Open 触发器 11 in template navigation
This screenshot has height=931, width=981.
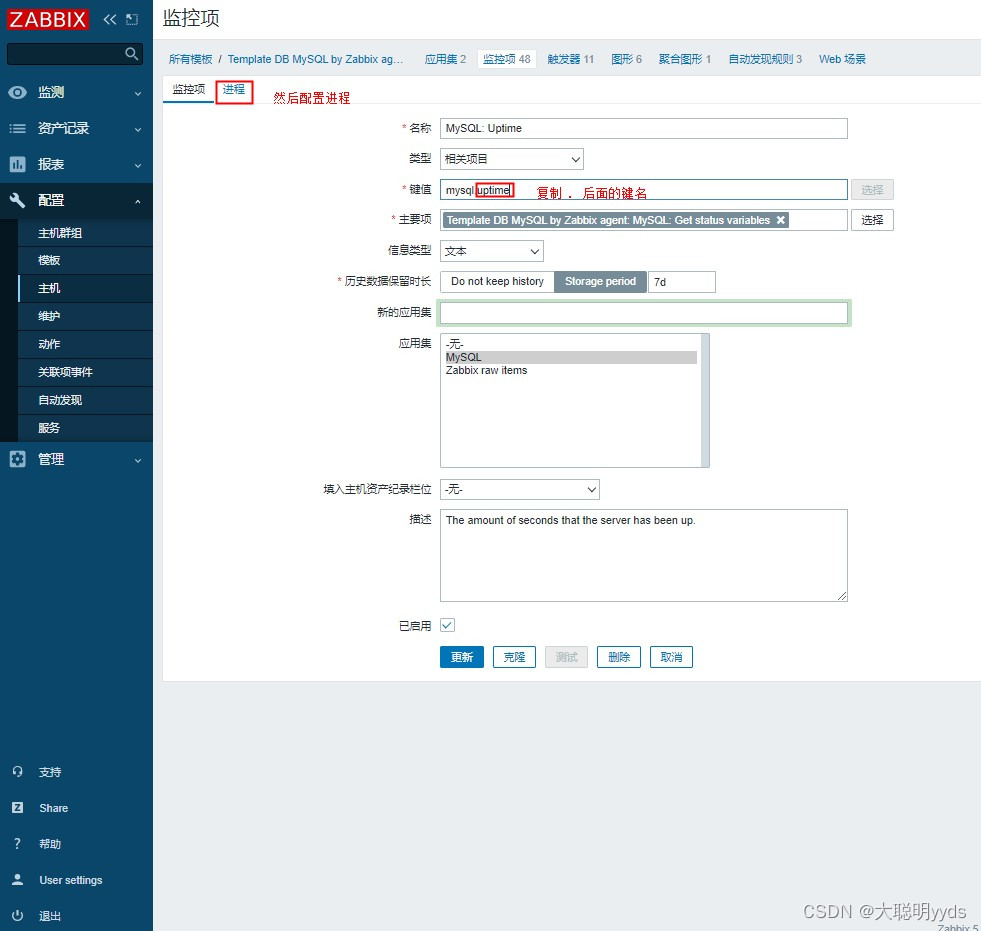pyautogui.click(x=570, y=59)
